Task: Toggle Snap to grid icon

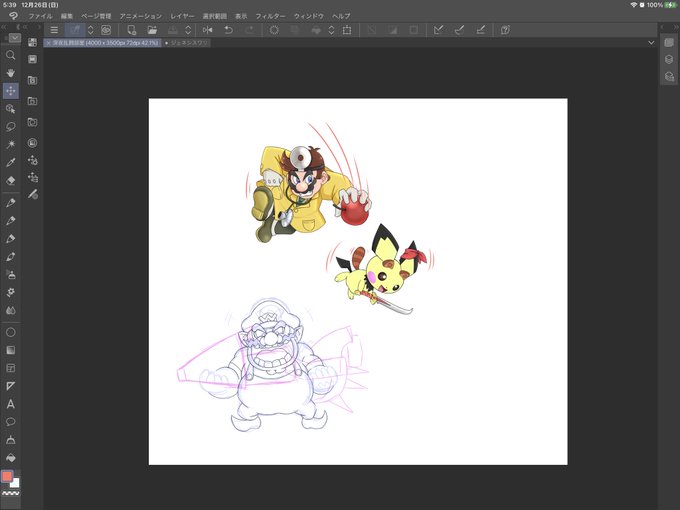Action: click(481, 30)
